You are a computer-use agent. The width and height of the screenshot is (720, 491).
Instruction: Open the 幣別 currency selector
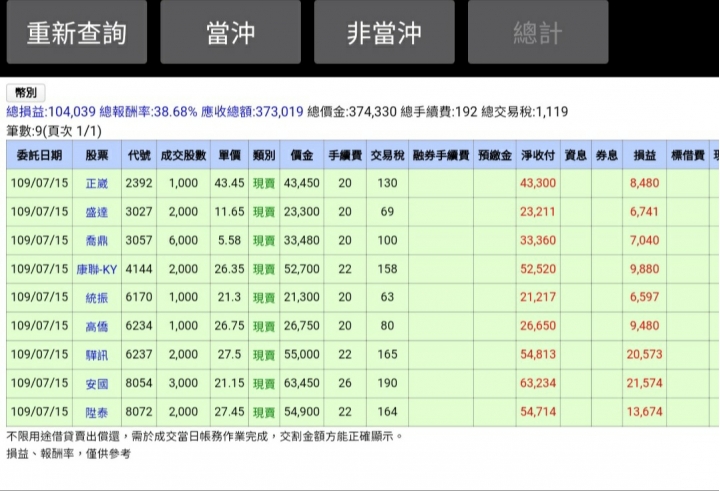pyautogui.click(x=26, y=93)
